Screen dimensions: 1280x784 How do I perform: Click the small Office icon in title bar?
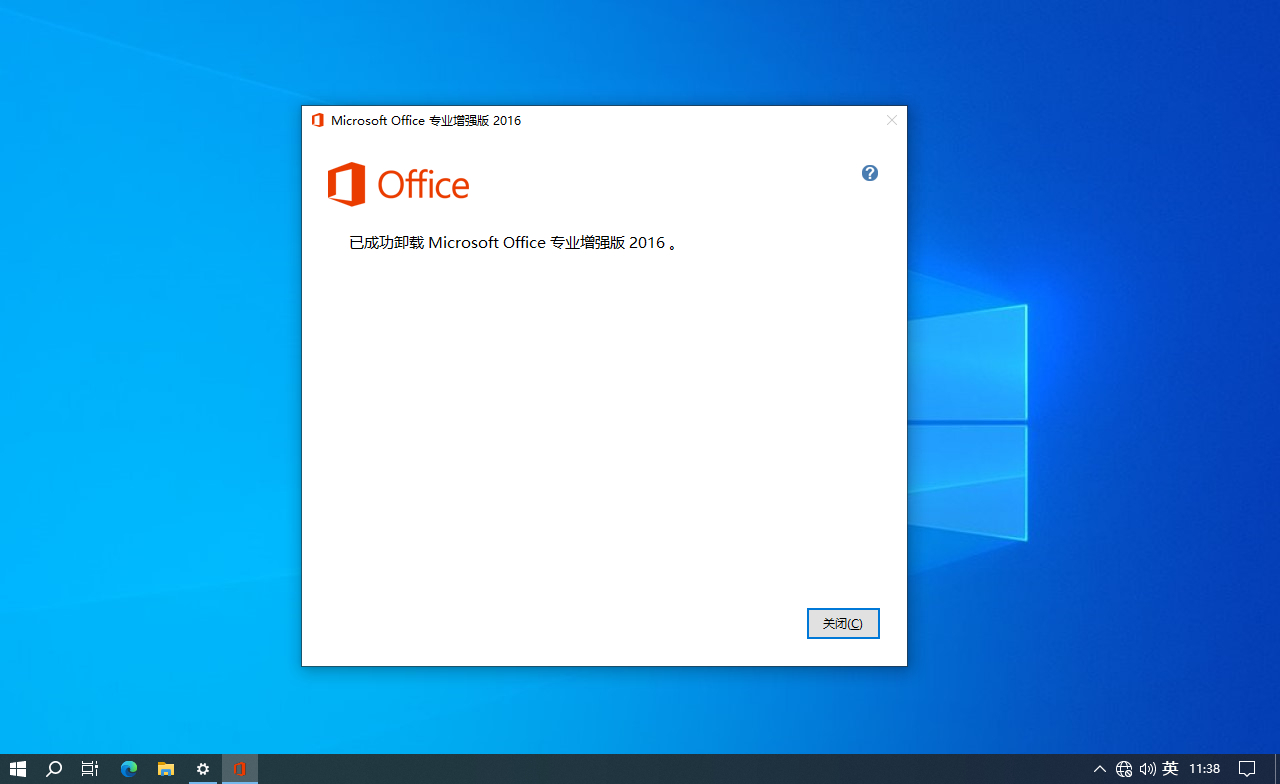click(318, 120)
